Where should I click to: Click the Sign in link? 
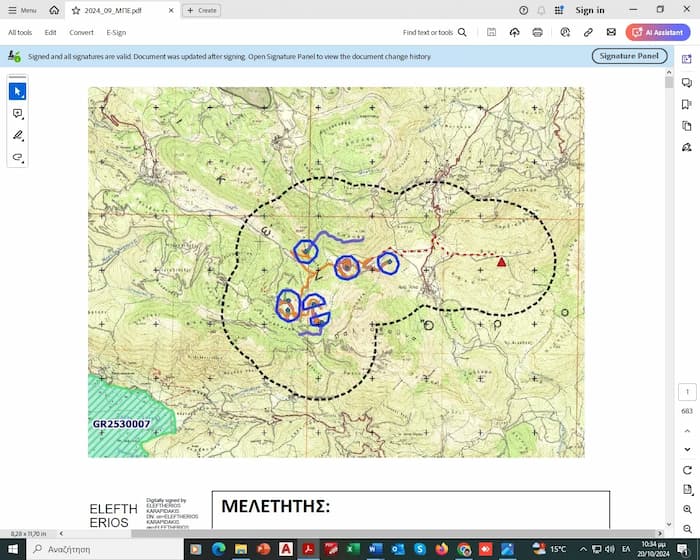[590, 10]
